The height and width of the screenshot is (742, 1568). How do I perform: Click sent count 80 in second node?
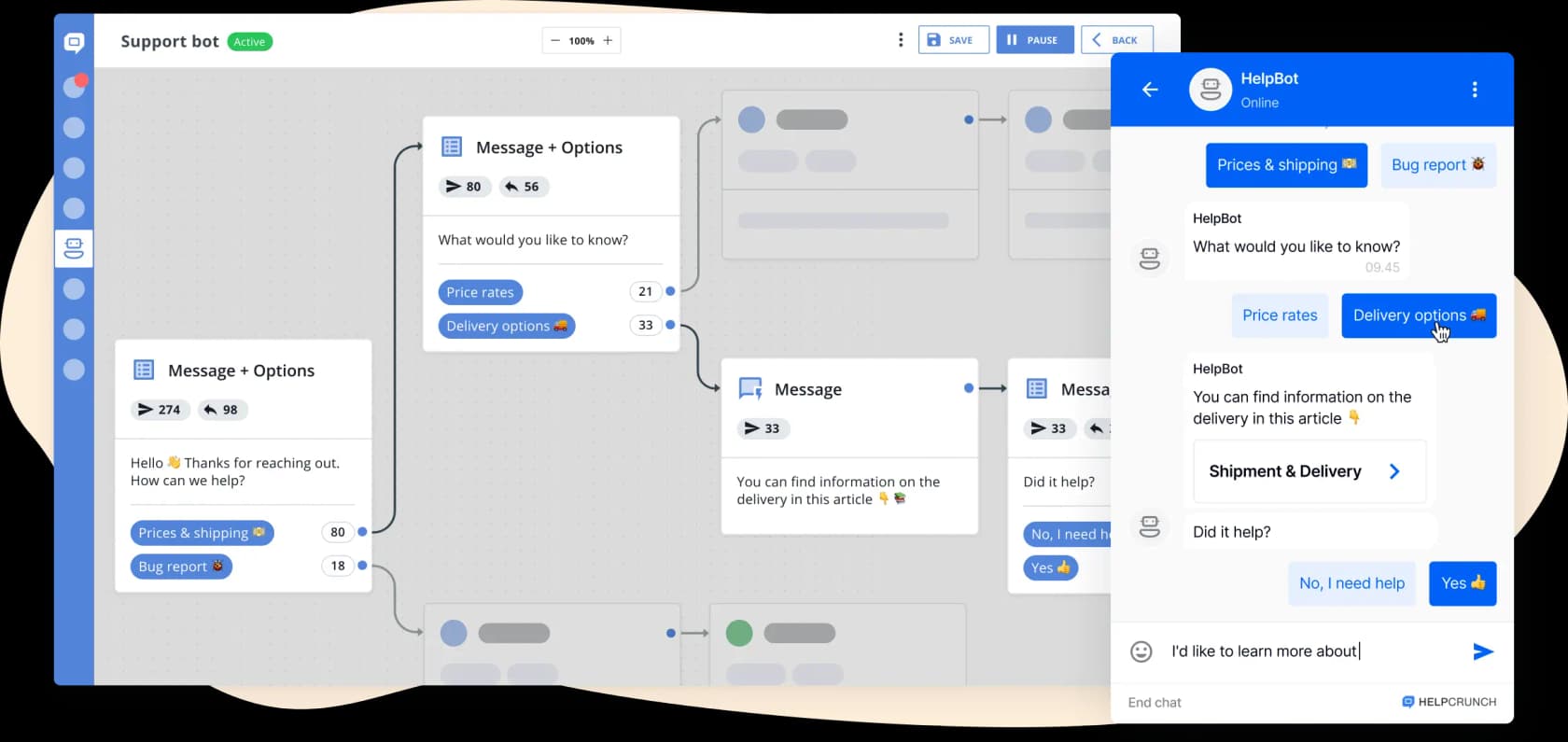point(465,187)
